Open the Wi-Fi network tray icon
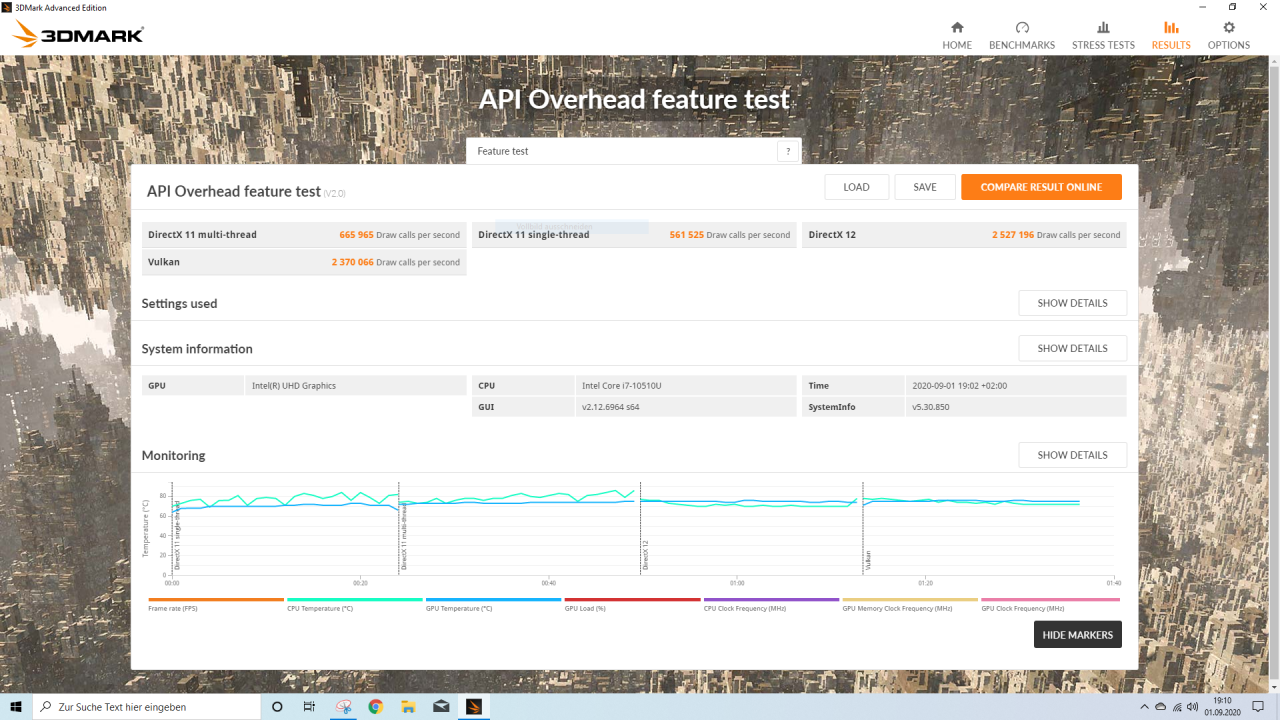The image size is (1280, 720). coord(1177,707)
